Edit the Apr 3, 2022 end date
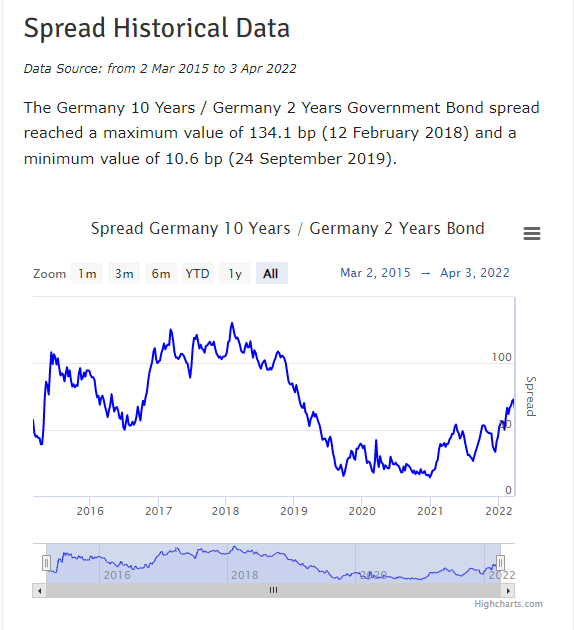Screen dimensions: 574x630 475,273
